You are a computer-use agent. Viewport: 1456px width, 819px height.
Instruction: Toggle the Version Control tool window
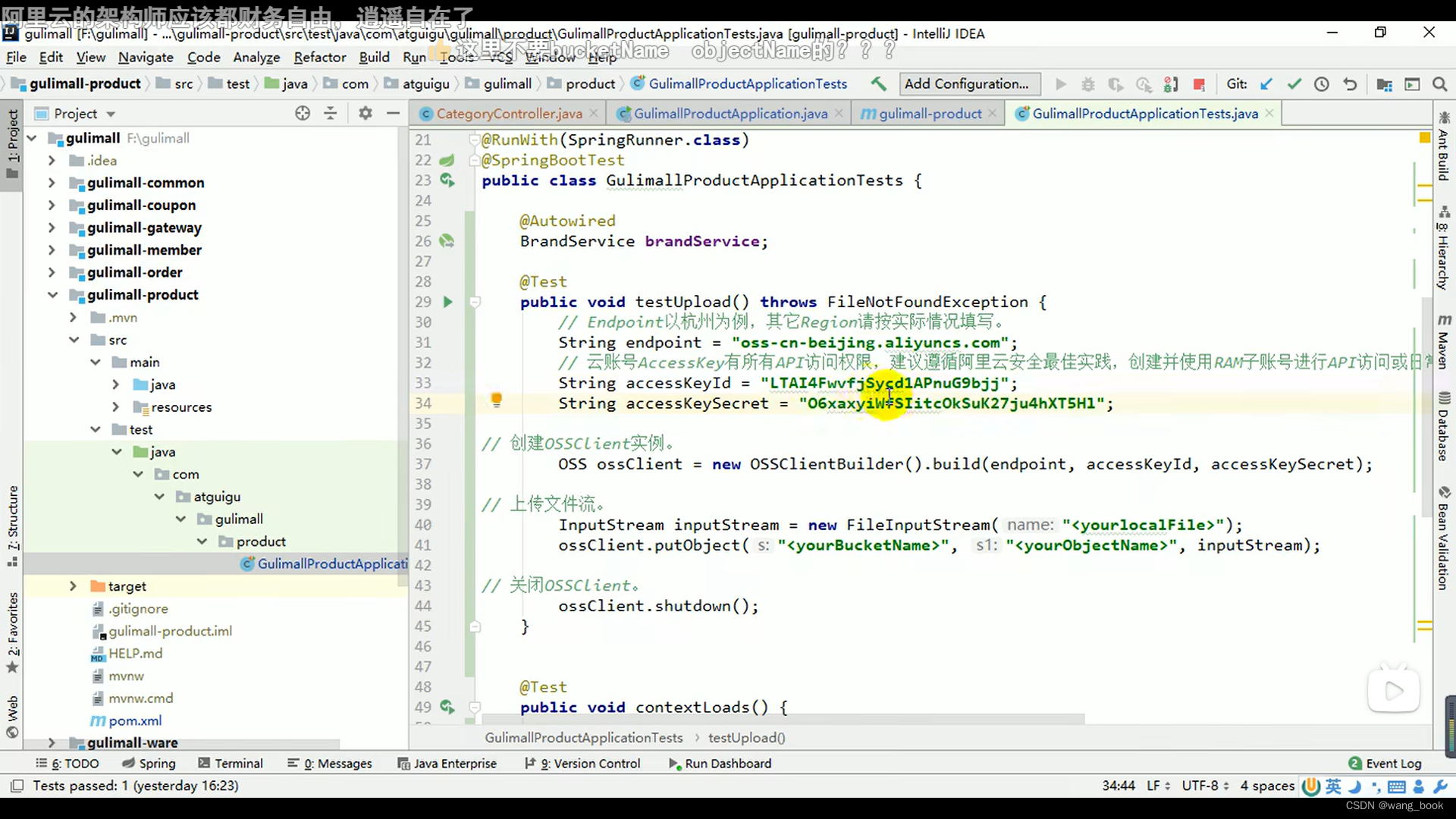582,764
